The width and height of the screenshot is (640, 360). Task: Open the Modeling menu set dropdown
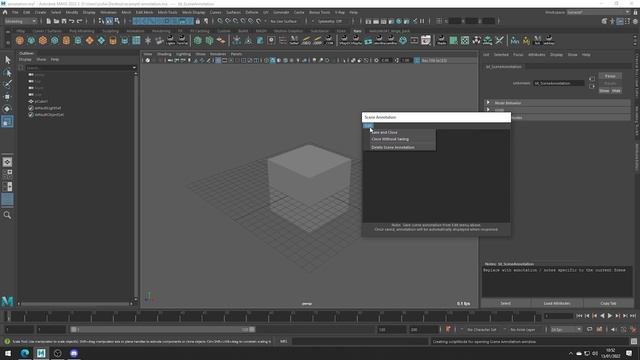[x=20, y=21]
